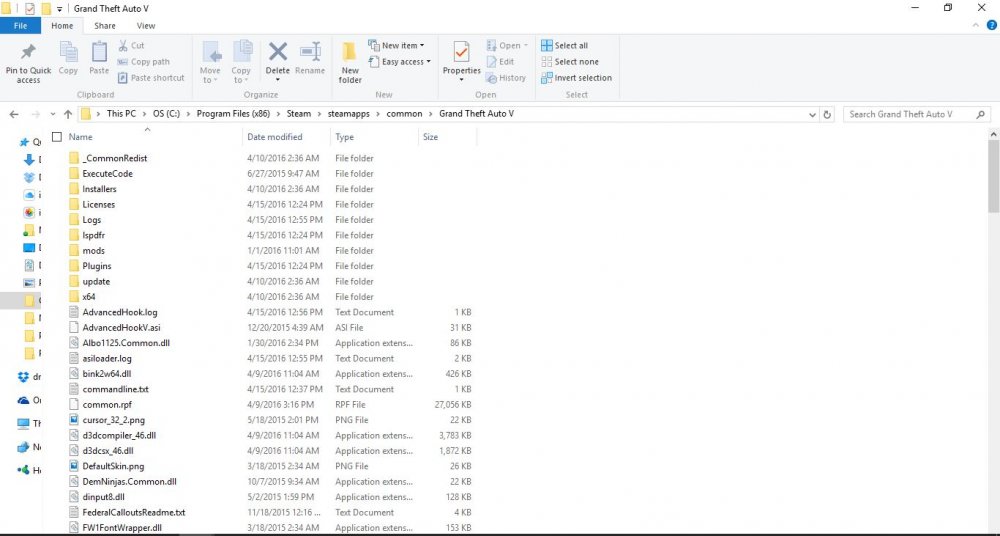Expand the Delete dropdown arrow

point(277,80)
